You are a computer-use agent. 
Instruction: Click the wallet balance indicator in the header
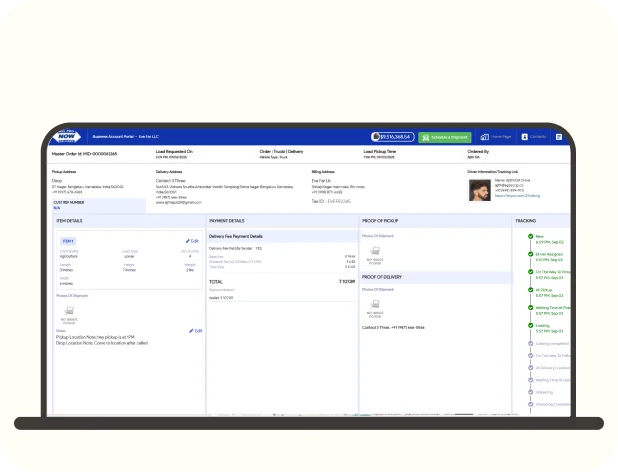392,136
